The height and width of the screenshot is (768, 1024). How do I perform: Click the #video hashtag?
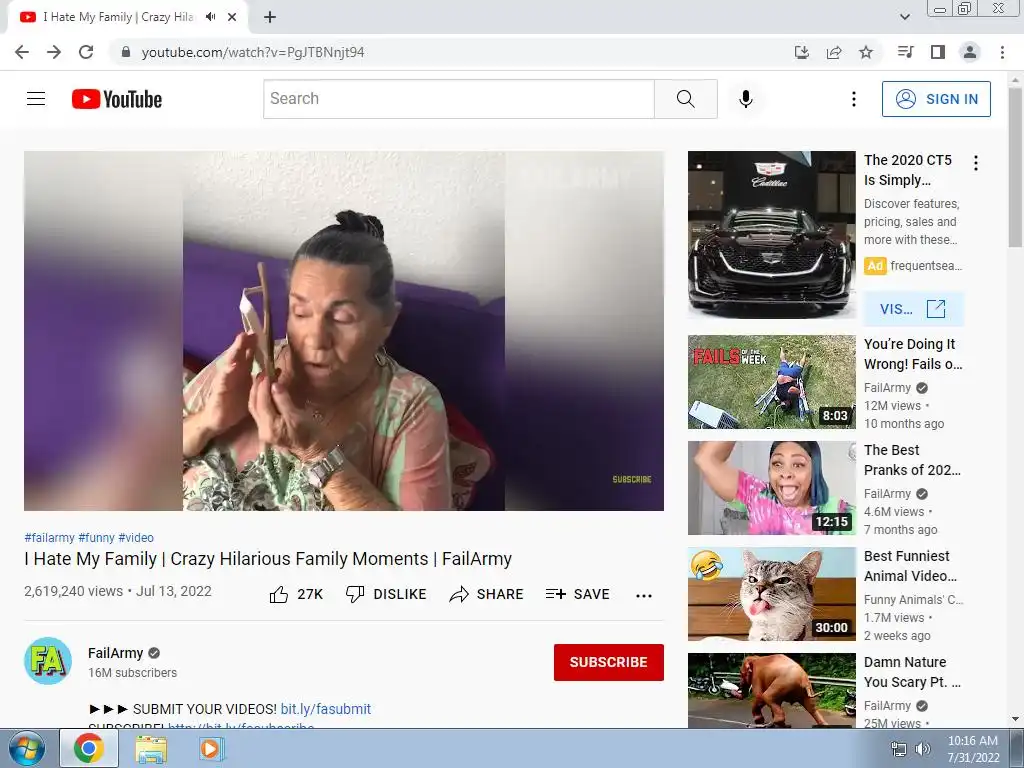coord(136,538)
